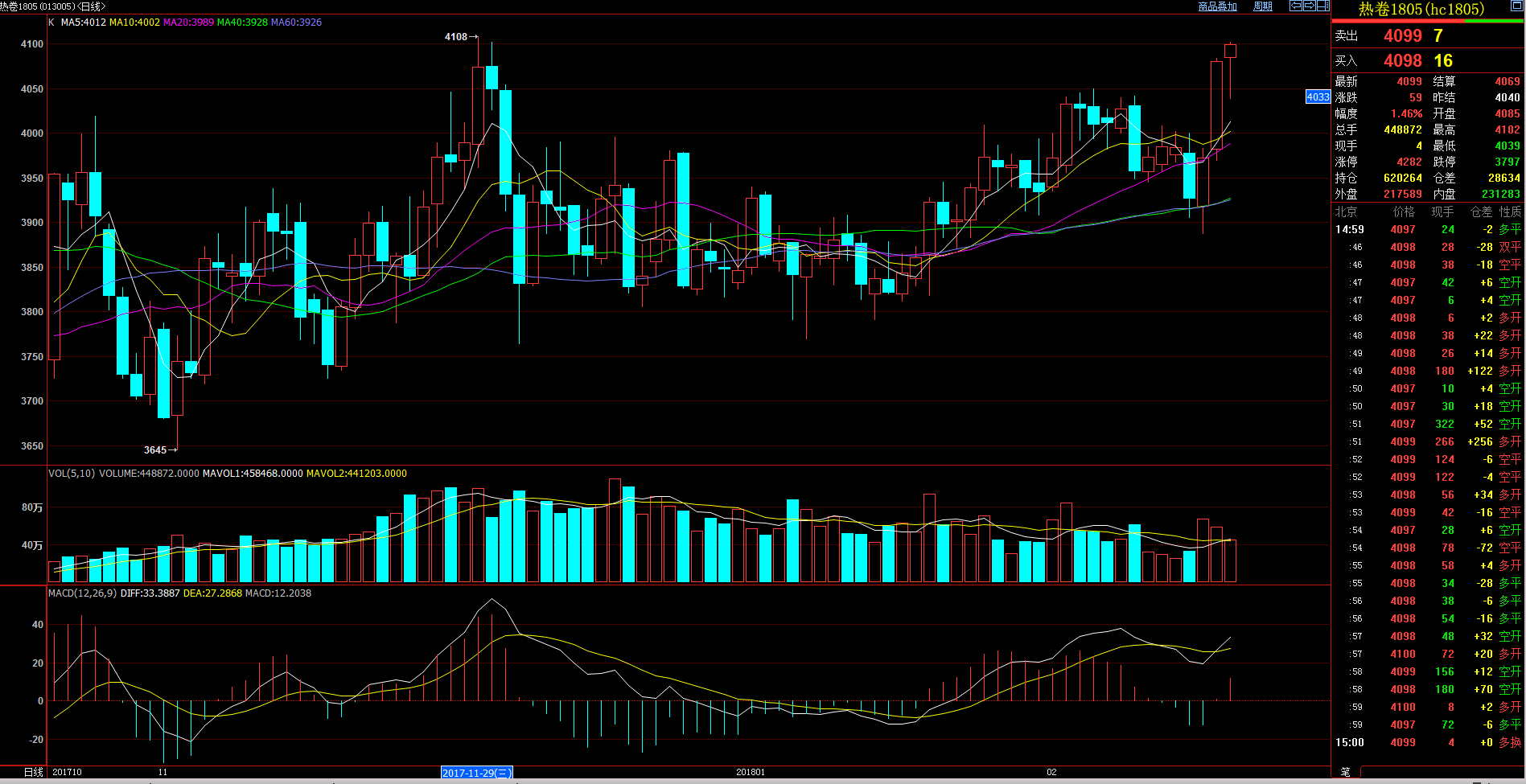This screenshot has height=784, width=1526.
Task: Select the MA60:3926 indicator label
Action: pos(296,23)
